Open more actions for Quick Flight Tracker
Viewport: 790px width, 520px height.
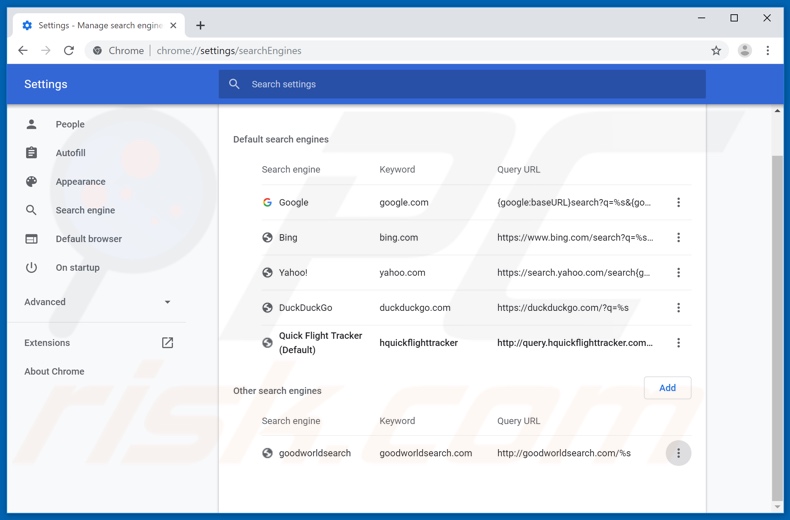click(x=678, y=343)
